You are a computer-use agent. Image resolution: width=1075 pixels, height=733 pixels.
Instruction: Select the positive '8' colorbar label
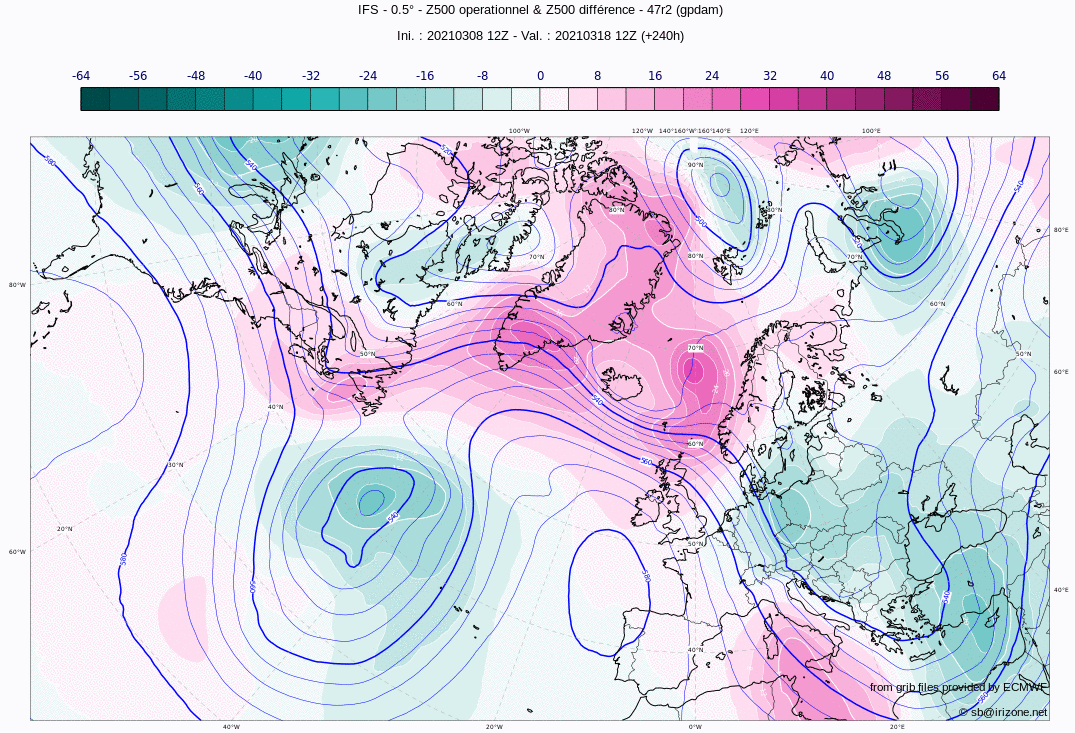click(598, 75)
